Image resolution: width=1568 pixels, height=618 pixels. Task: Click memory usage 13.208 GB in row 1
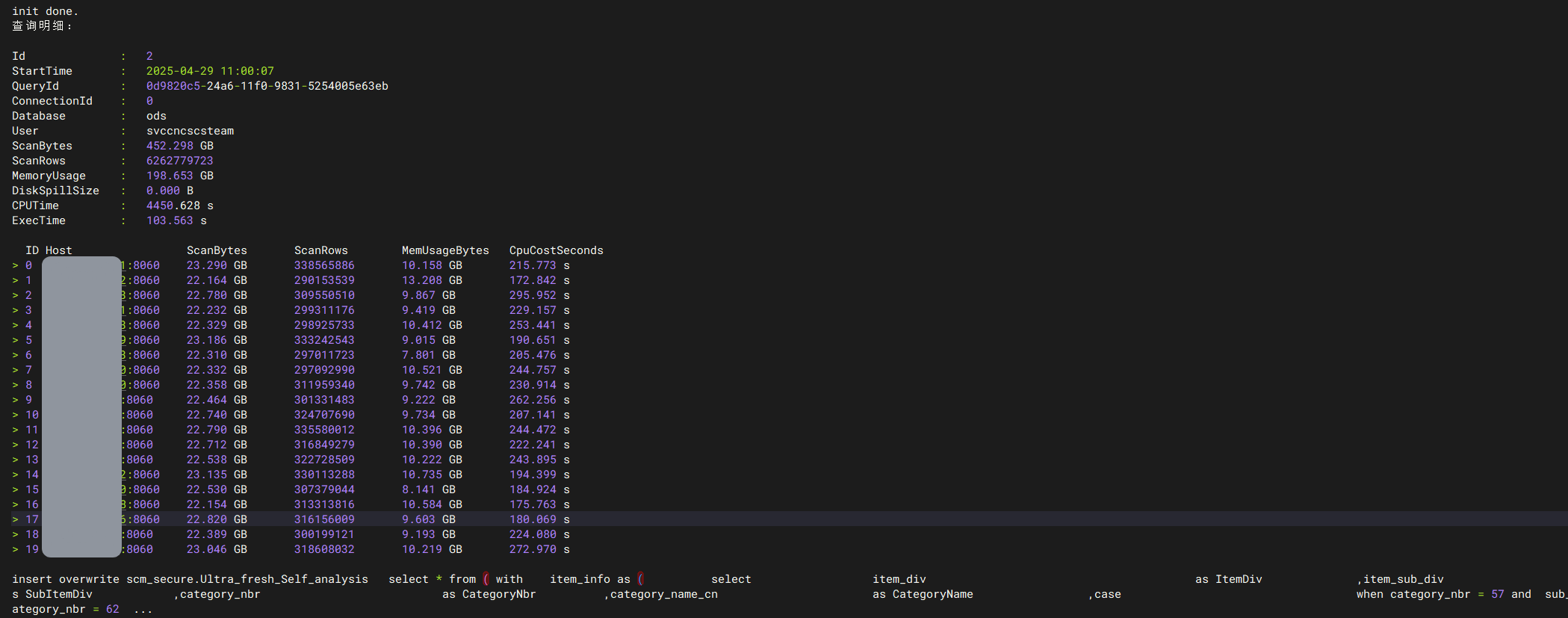(x=432, y=280)
